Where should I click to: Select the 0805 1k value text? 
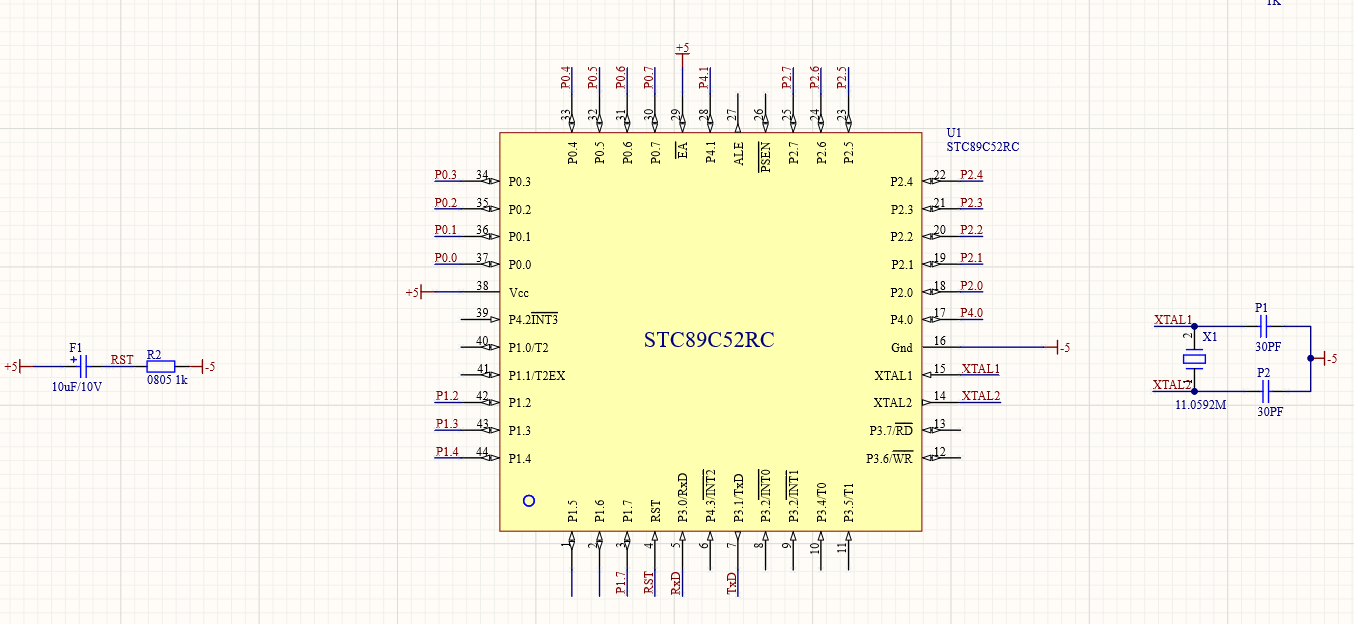click(167, 380)
